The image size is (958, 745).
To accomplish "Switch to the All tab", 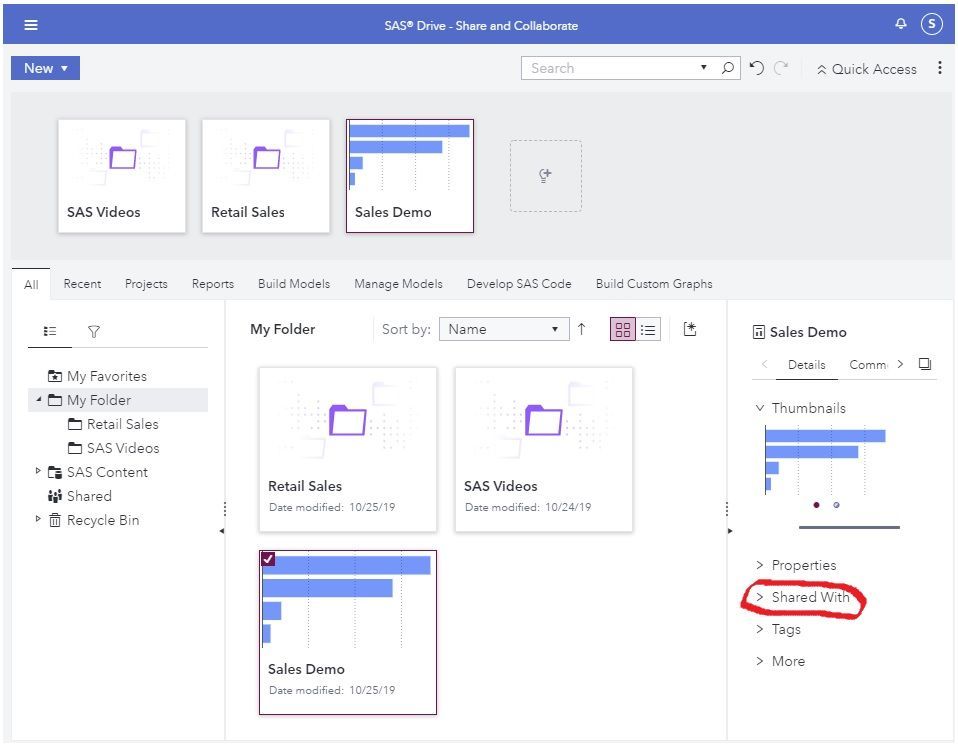I will [31, 284].
